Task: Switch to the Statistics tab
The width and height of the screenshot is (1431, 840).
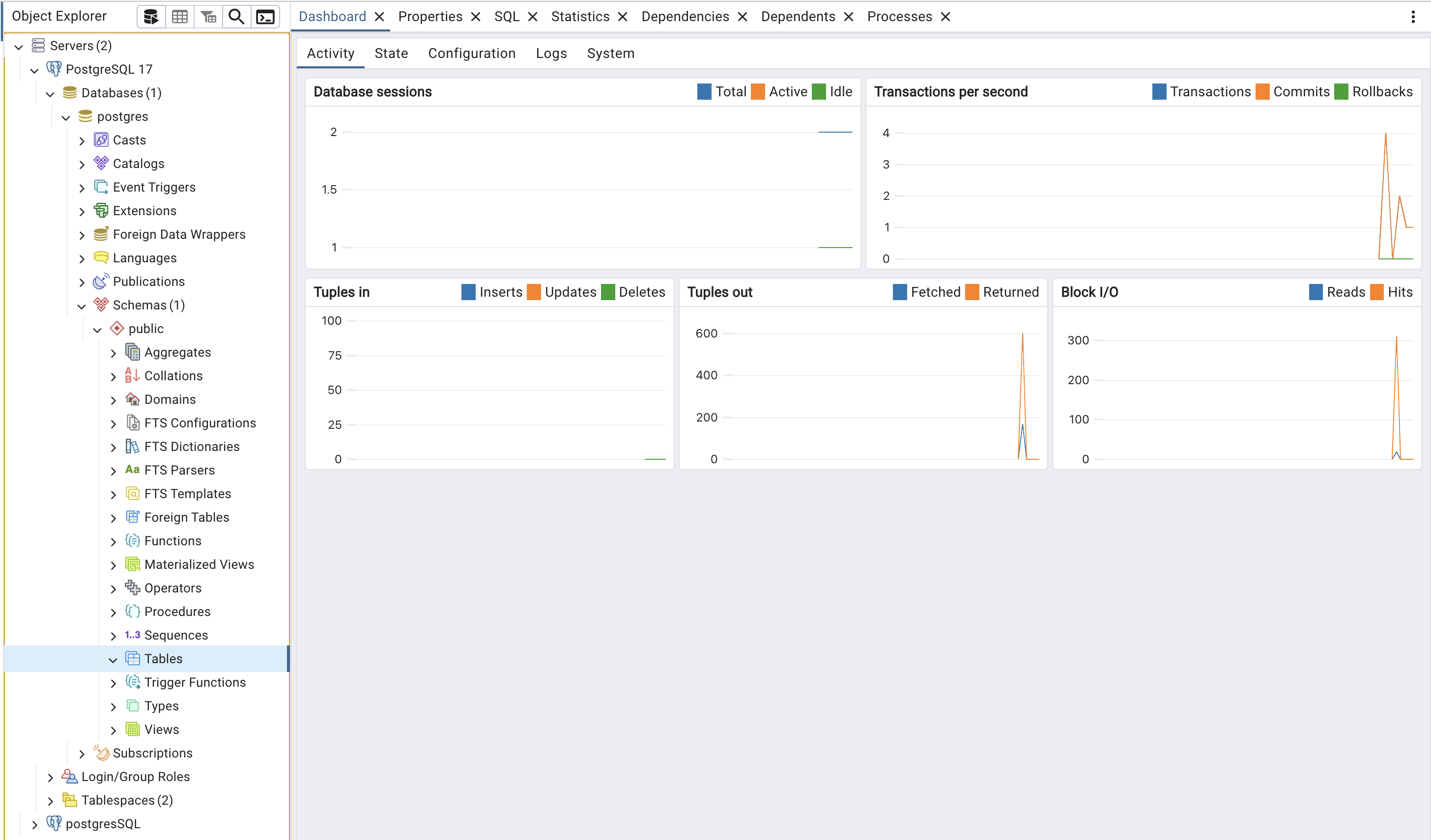Action: click(580, 17)
